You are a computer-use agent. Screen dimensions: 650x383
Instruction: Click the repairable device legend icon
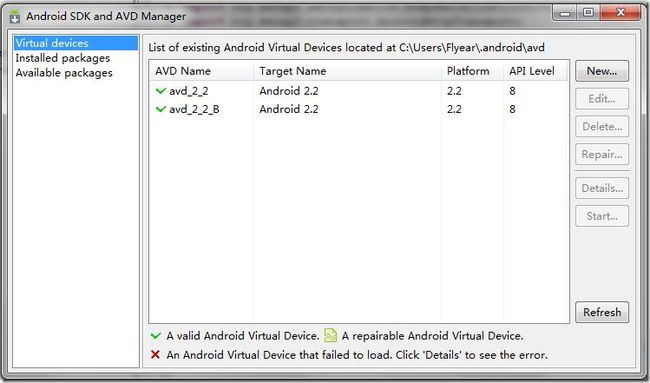(330, 335)
